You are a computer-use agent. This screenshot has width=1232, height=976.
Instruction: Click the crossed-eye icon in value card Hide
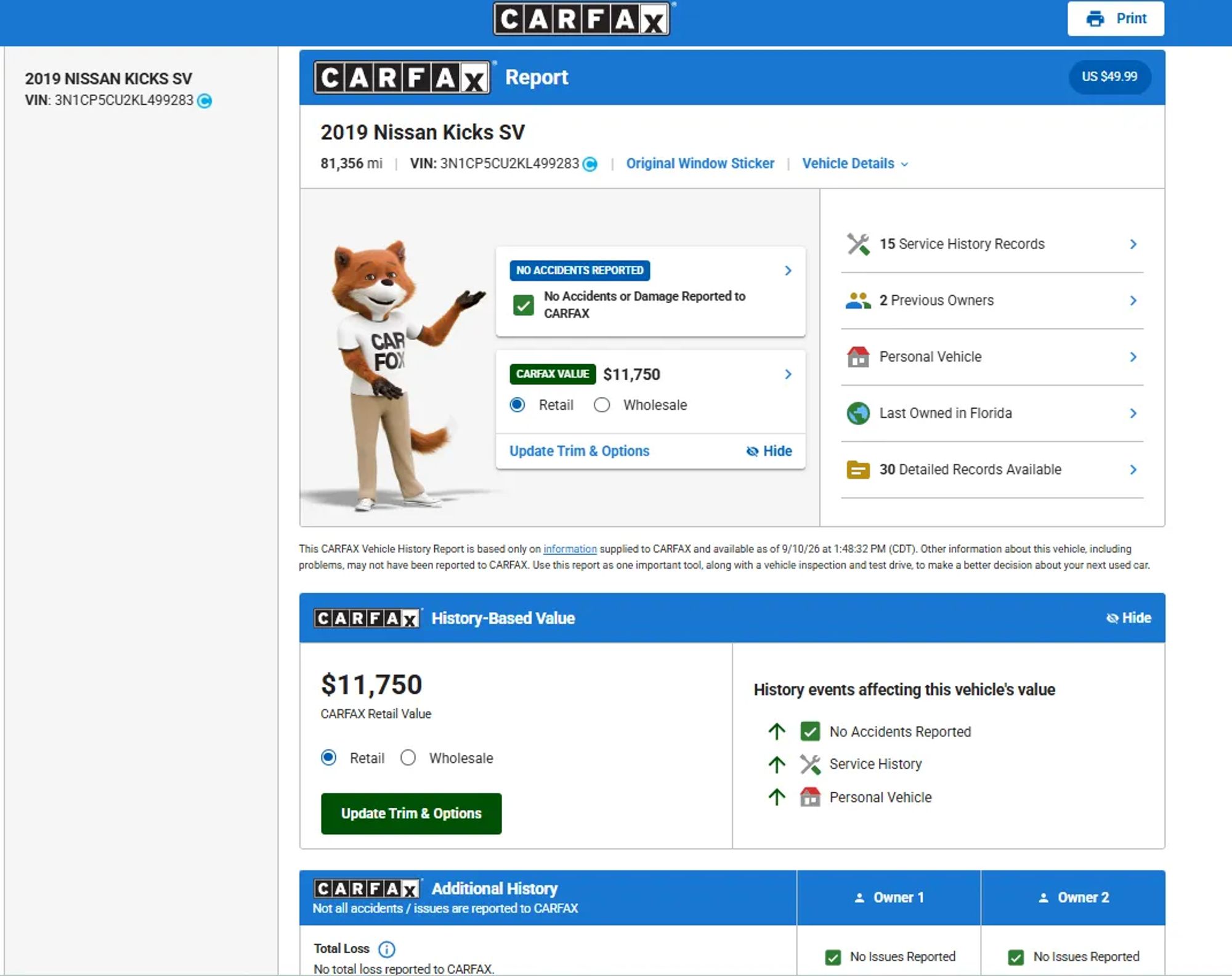(752, 451)
